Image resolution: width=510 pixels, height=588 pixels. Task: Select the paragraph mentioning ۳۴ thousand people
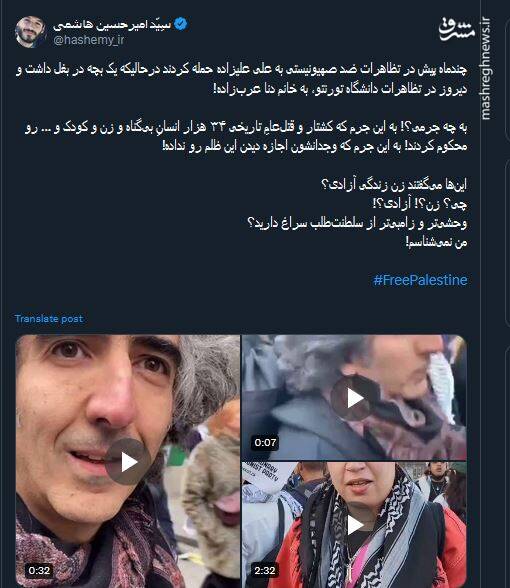pos(246,136)
